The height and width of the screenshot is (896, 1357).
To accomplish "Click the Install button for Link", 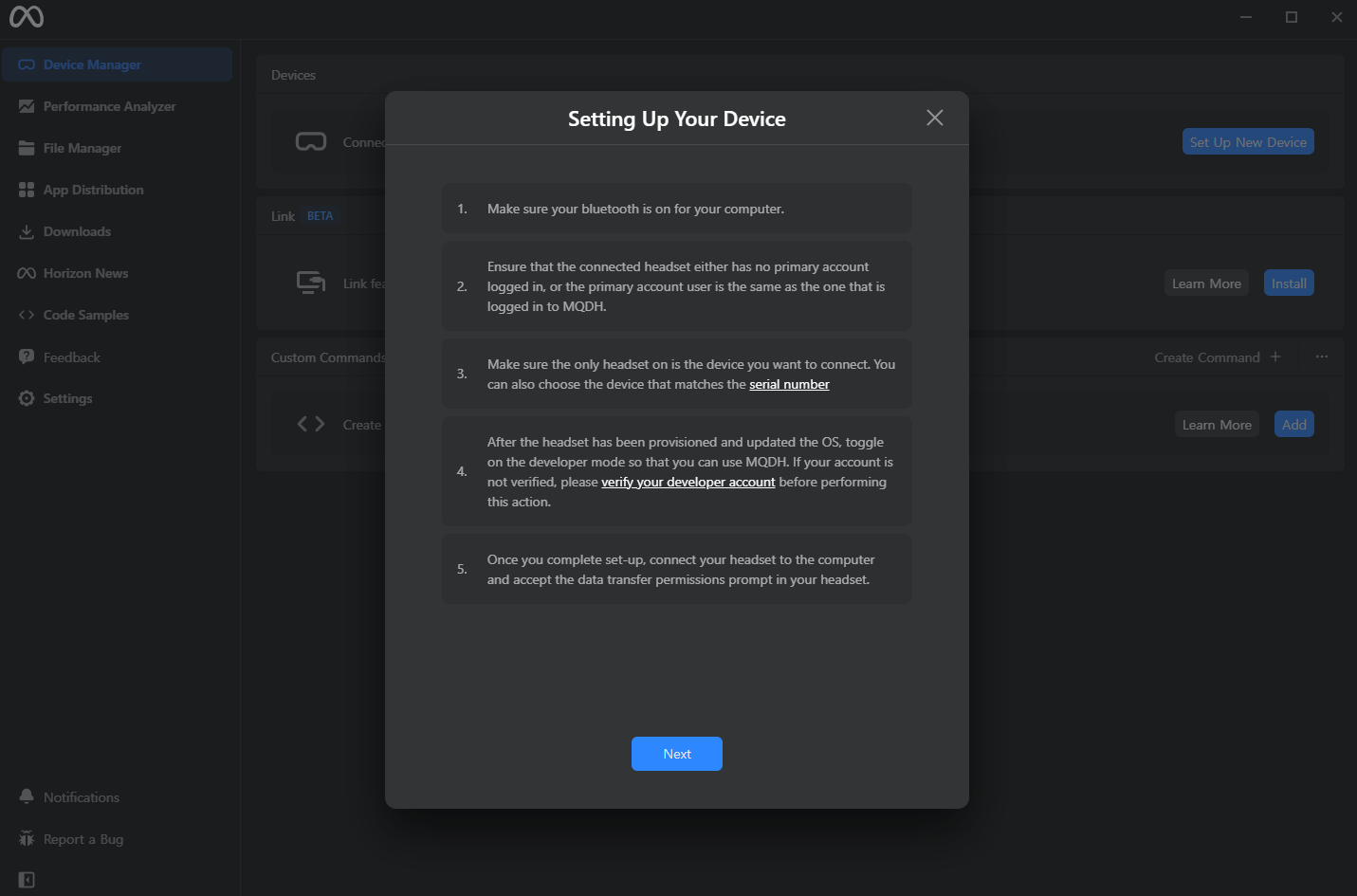I will (1289, 283).
